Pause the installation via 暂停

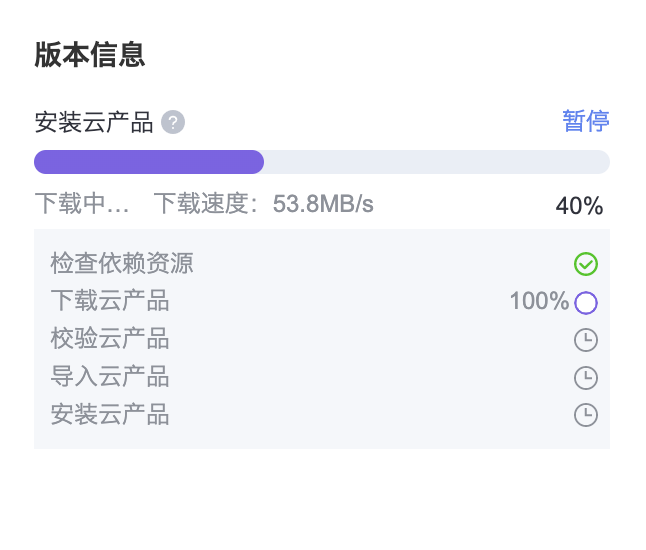(586, 122)
